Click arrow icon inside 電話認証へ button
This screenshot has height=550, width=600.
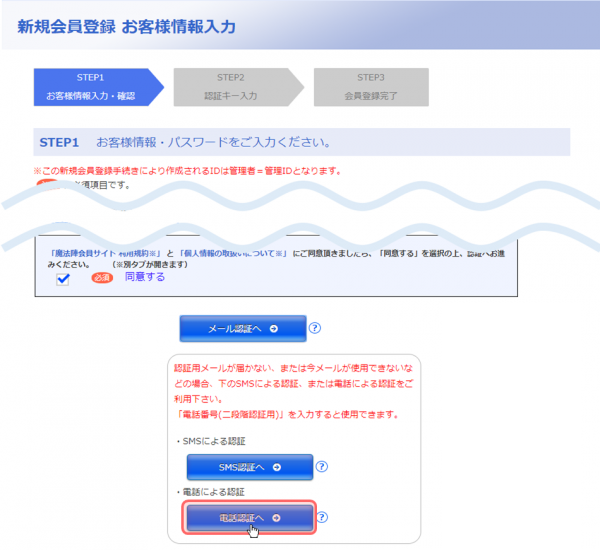(x=276, y=517)
